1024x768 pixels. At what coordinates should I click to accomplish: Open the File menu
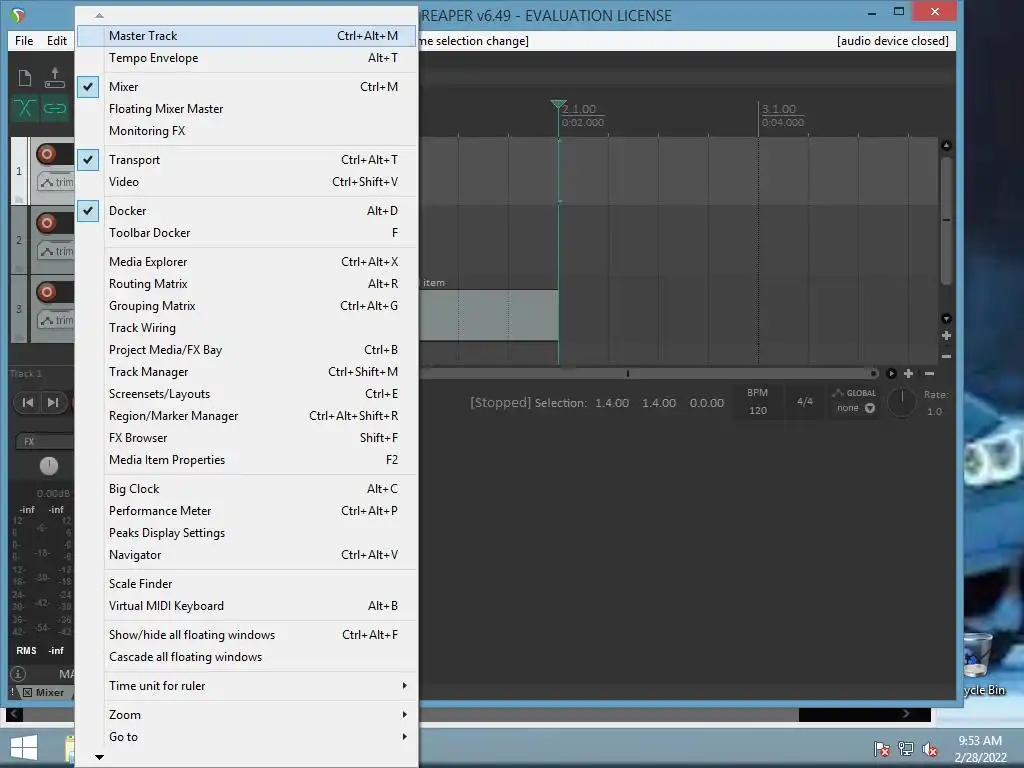click(x=24, y=40)
